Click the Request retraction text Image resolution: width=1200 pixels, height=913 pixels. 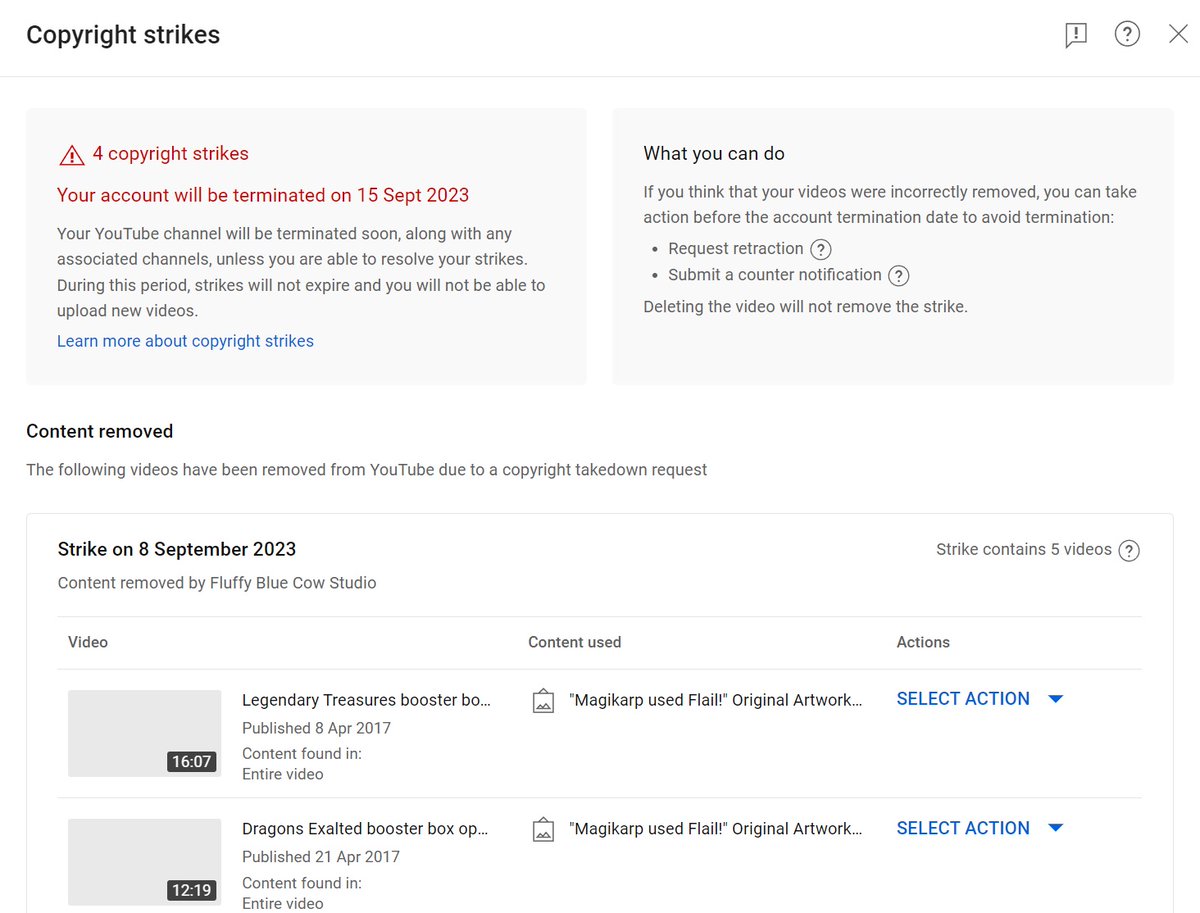(x=736, y=248)
